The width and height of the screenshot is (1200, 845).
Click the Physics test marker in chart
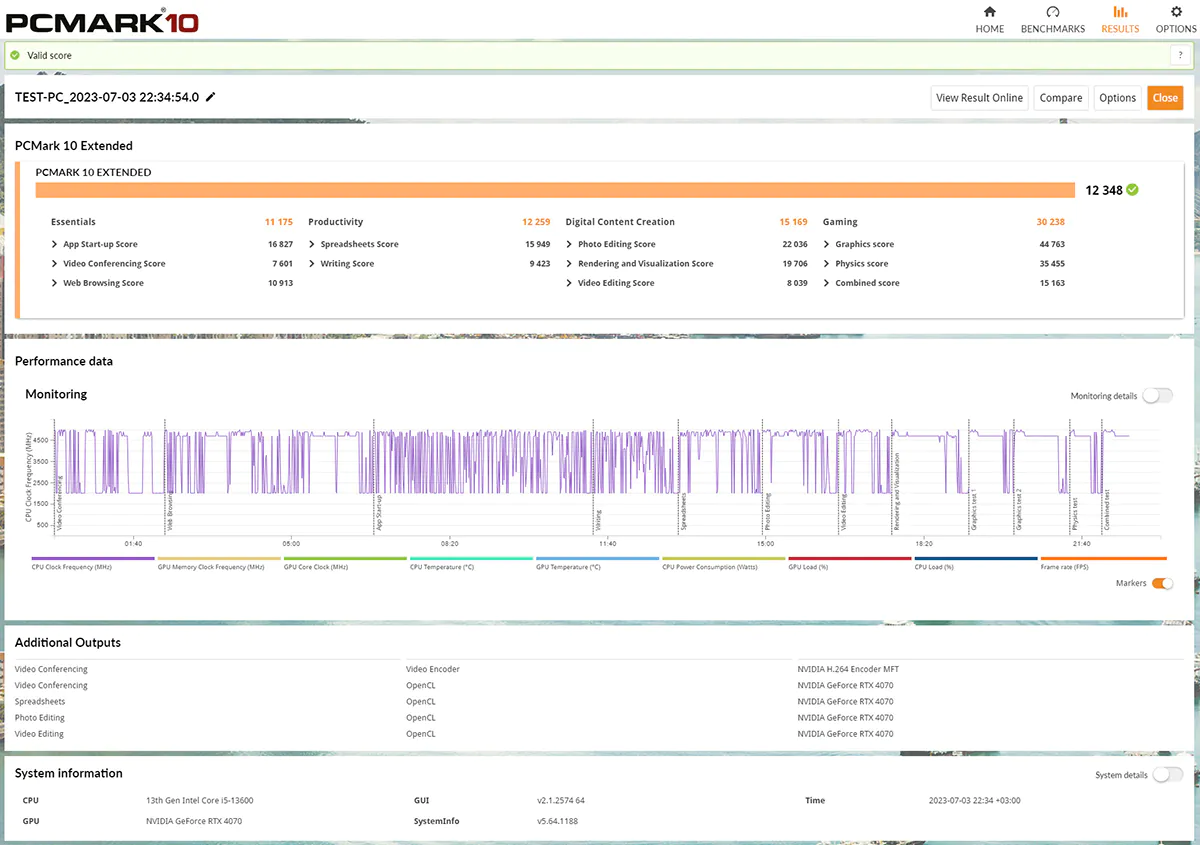[x=1075, y=514]
